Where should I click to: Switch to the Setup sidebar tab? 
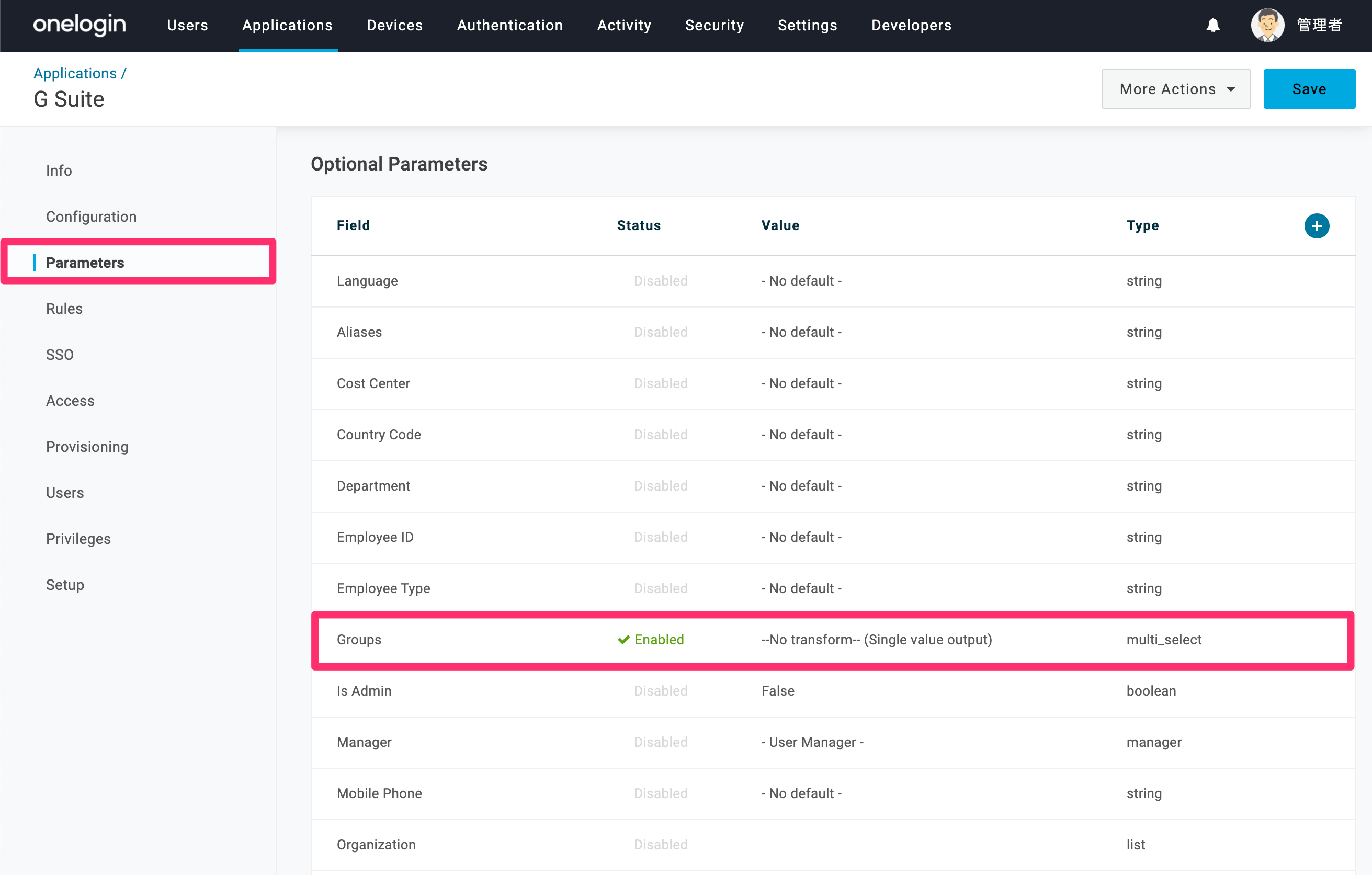(x=65, y=585)
